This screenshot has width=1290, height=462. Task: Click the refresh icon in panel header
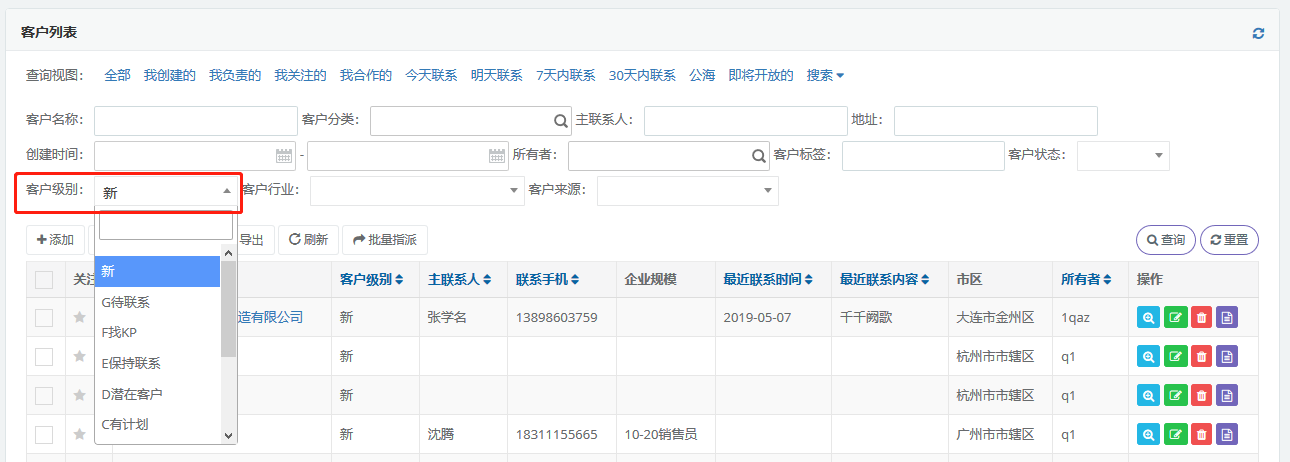pos(1258,33)
